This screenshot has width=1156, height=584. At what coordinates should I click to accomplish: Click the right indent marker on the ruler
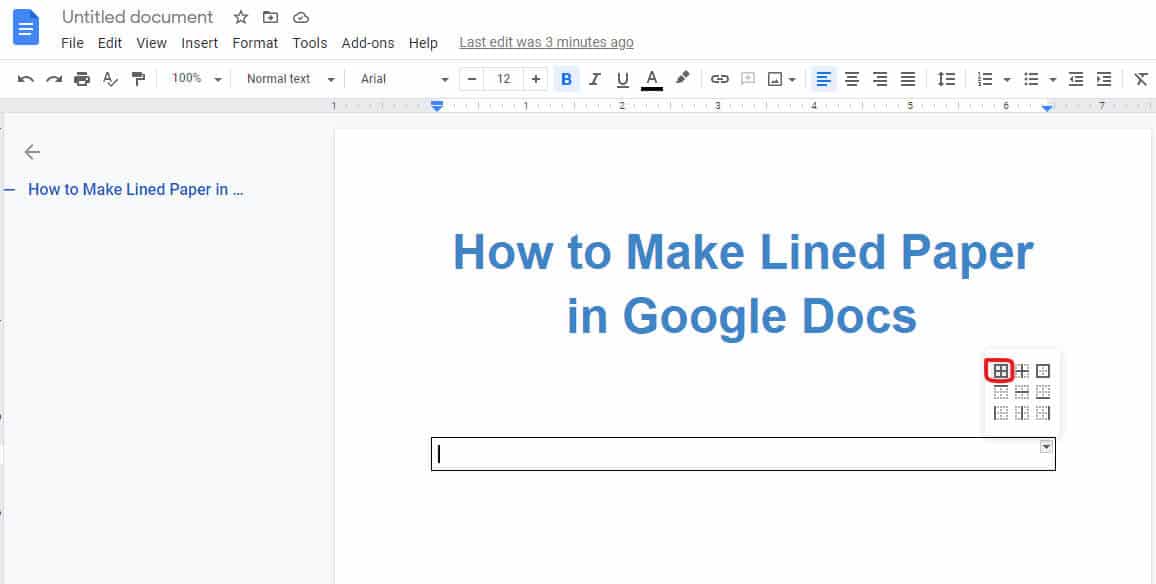coord(1047,108)
